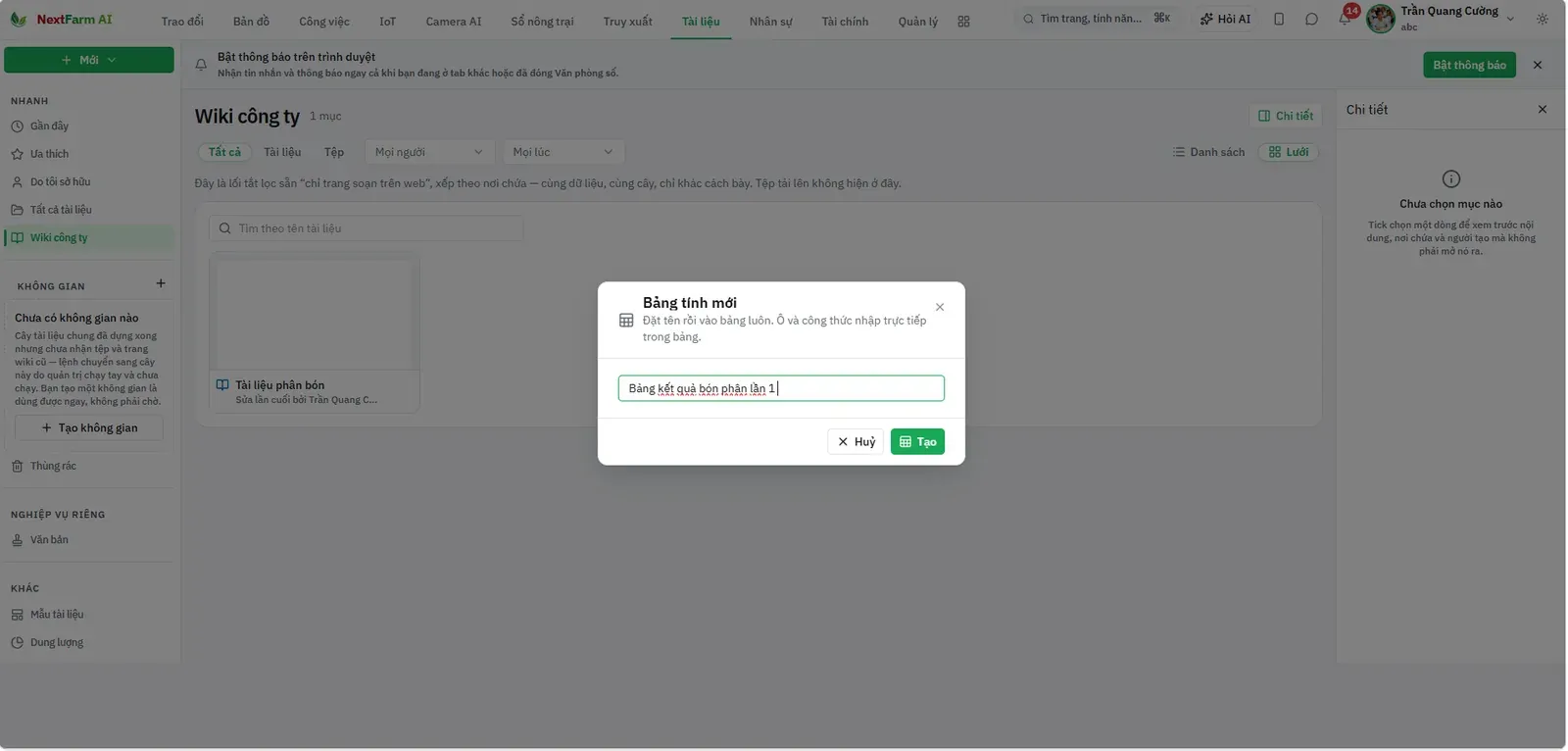
Task: Open Văn bản in sidebar
Action: pos(90,540)
